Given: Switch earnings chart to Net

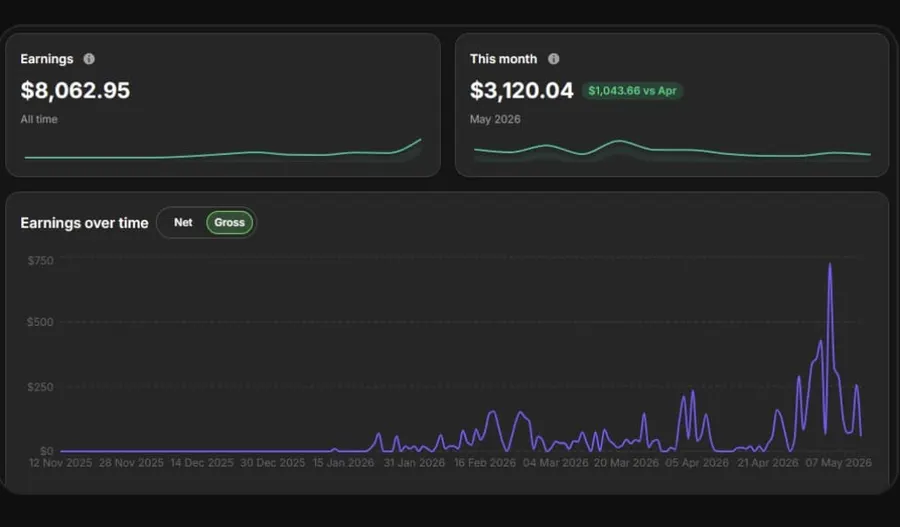Looking at the screenshot, I should pos(183,222).
